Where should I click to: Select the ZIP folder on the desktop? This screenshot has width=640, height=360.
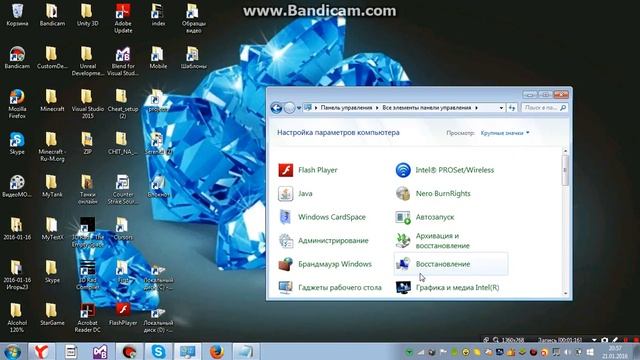pos(87,143)
